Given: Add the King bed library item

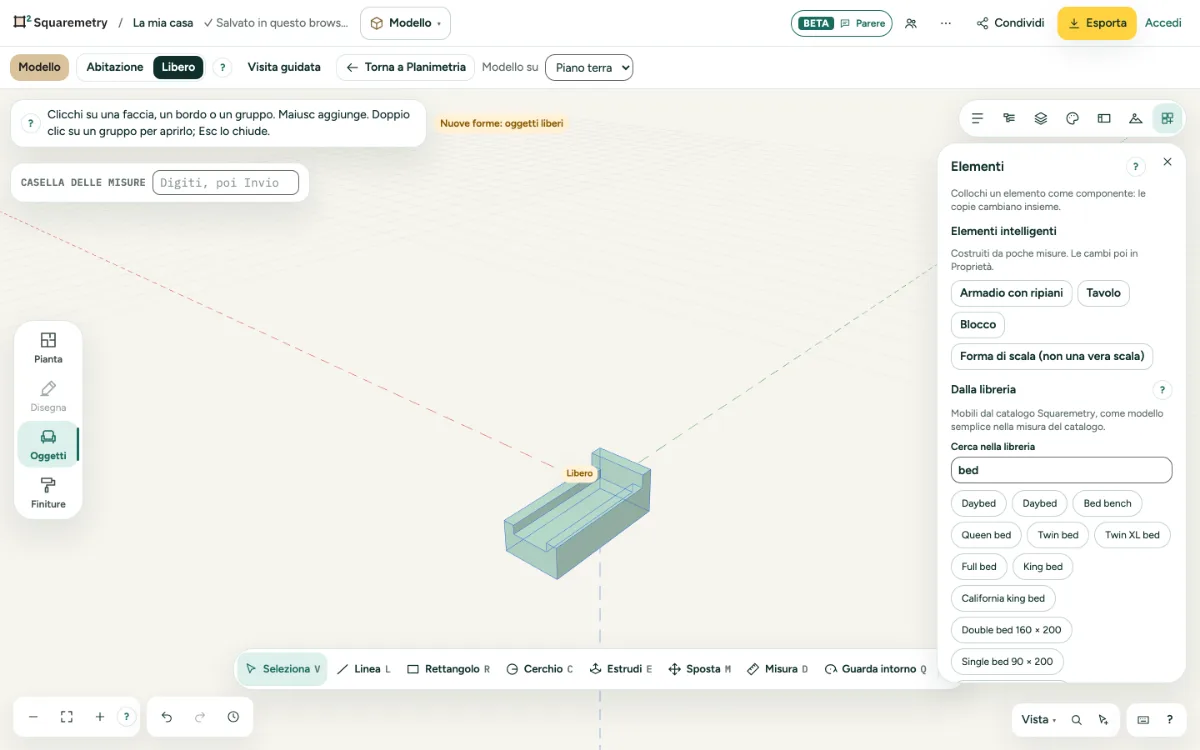Looking at the screenshot, I should [x=1042, y=567].
